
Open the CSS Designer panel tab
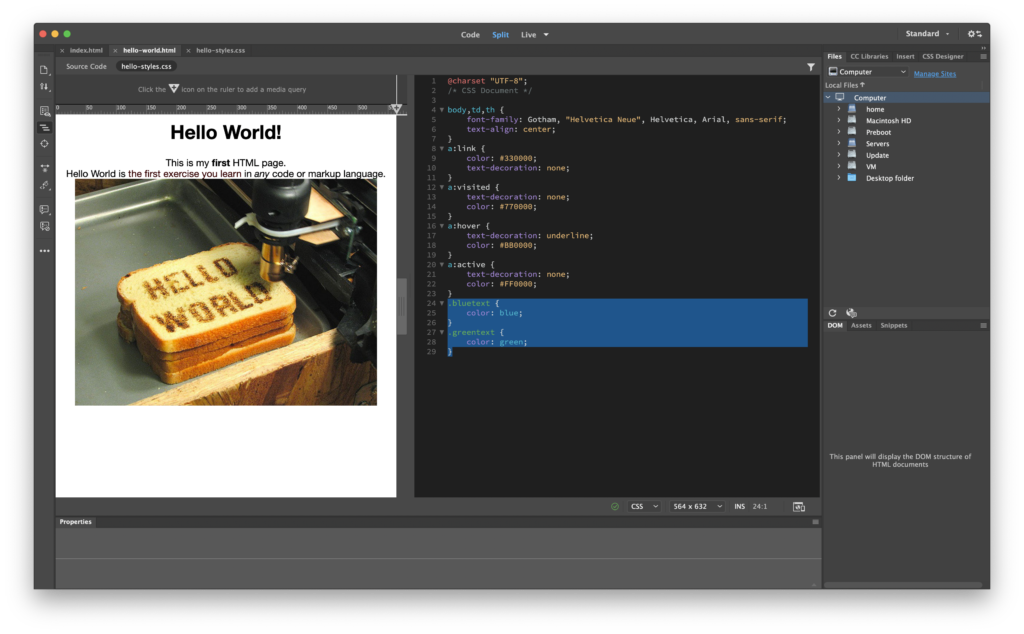[942, 57]
